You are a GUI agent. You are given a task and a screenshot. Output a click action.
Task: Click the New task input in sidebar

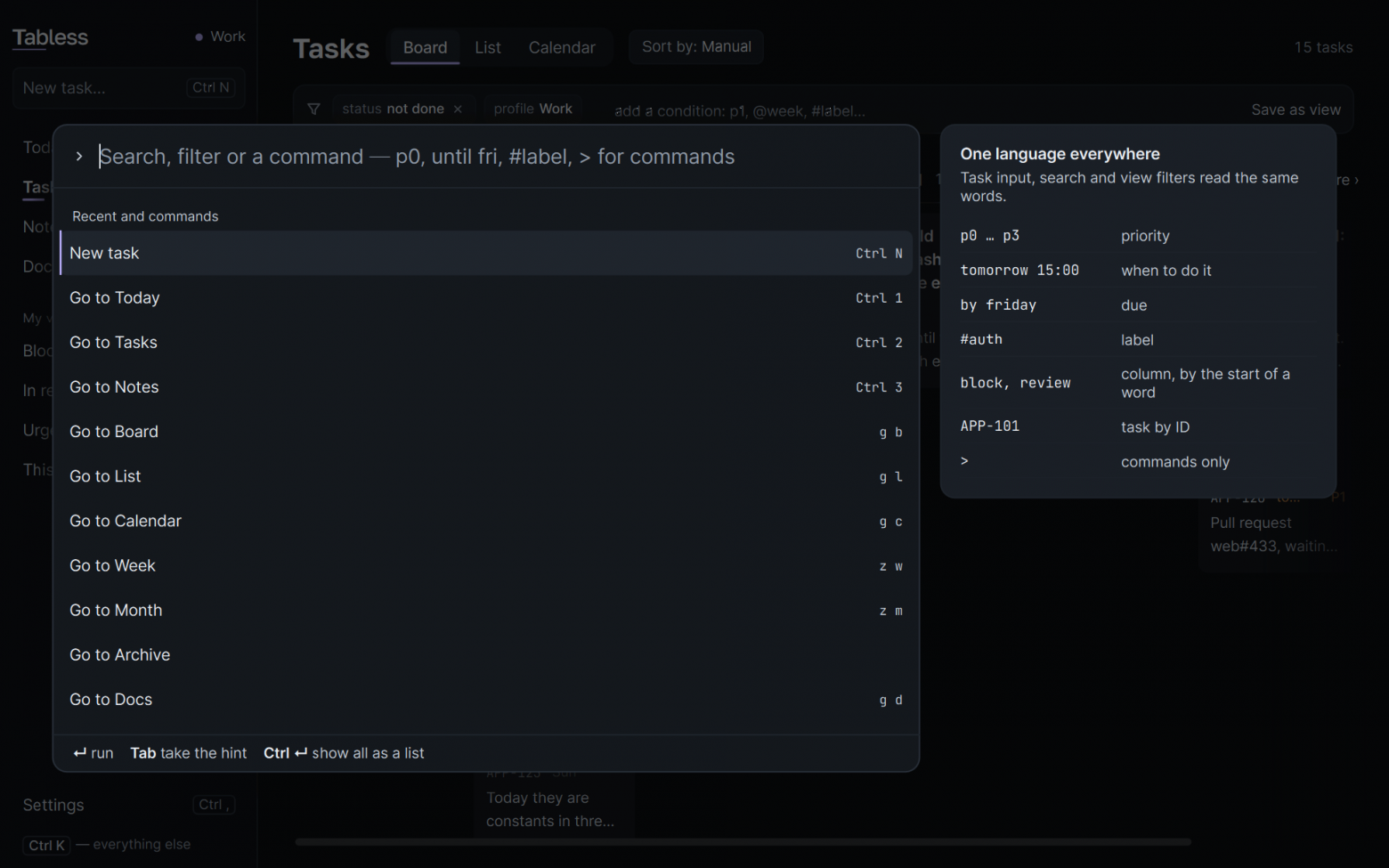tap(128, 87)
